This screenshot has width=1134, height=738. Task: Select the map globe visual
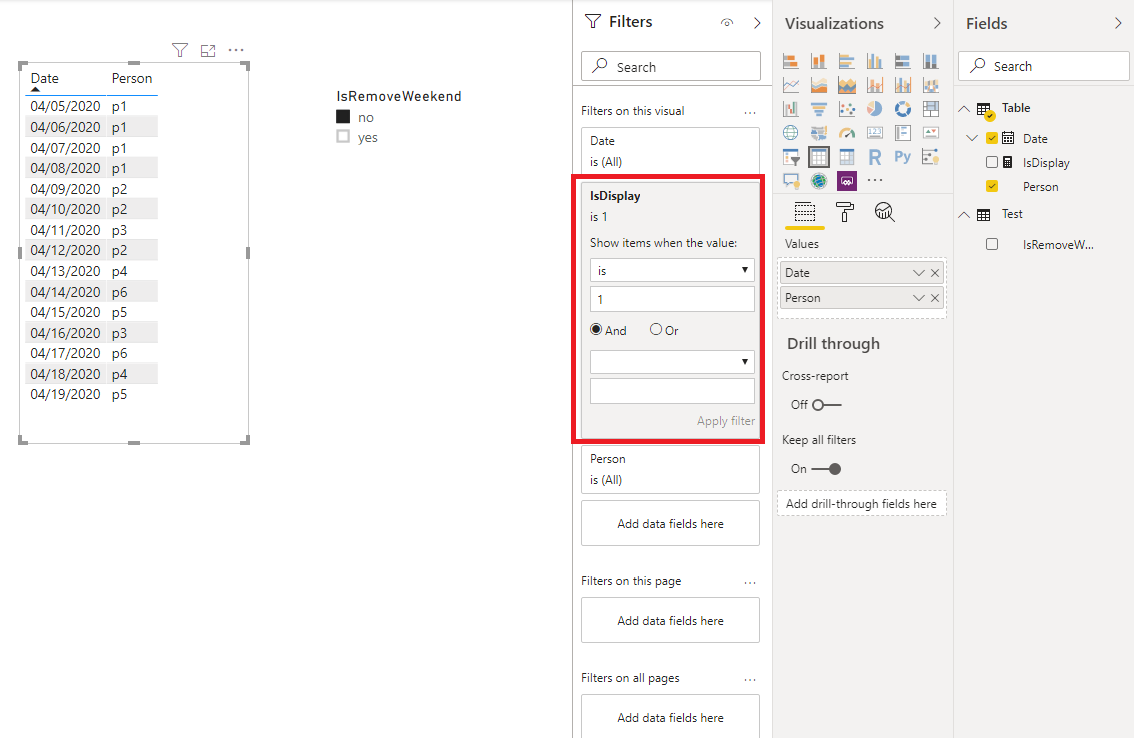[790, 133]
